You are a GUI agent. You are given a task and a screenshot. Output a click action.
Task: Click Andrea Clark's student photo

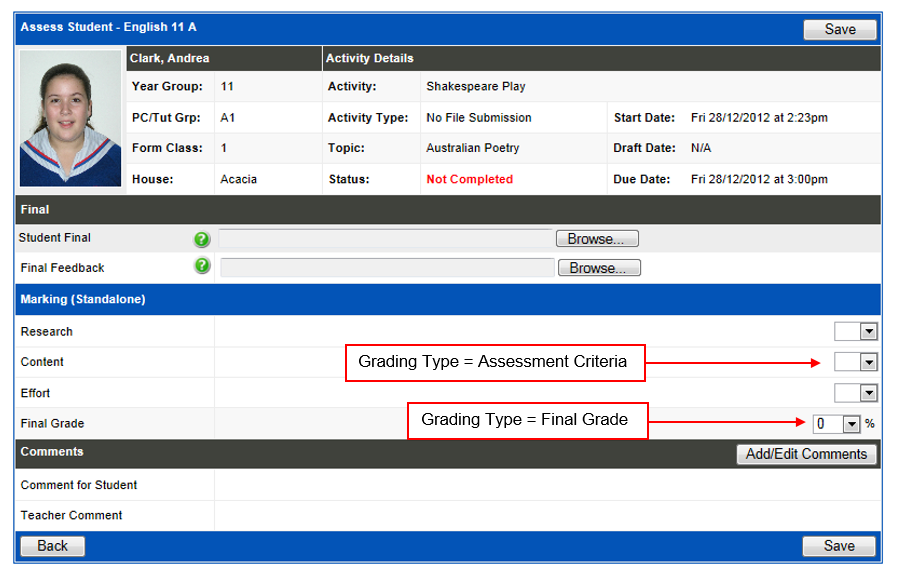pyautogui.click(x=70, y=119)
